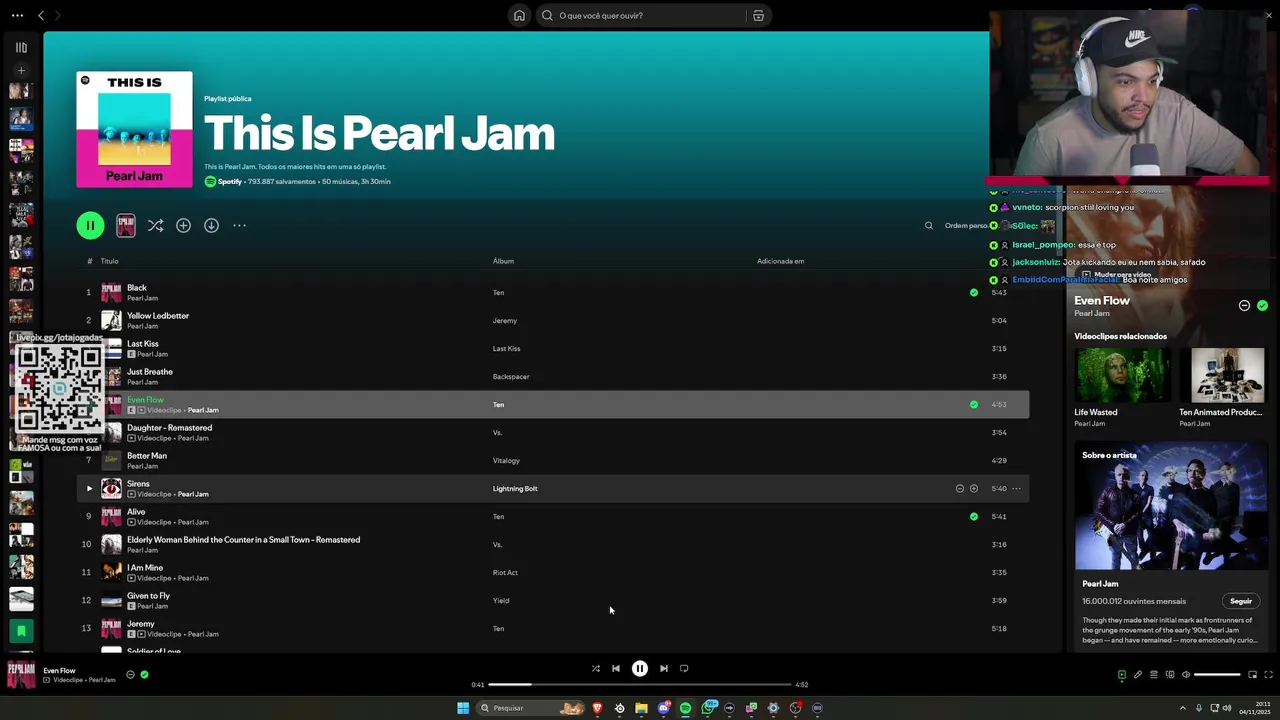
Task: Pause playback in bottom player bar
Action: (640, 669)
